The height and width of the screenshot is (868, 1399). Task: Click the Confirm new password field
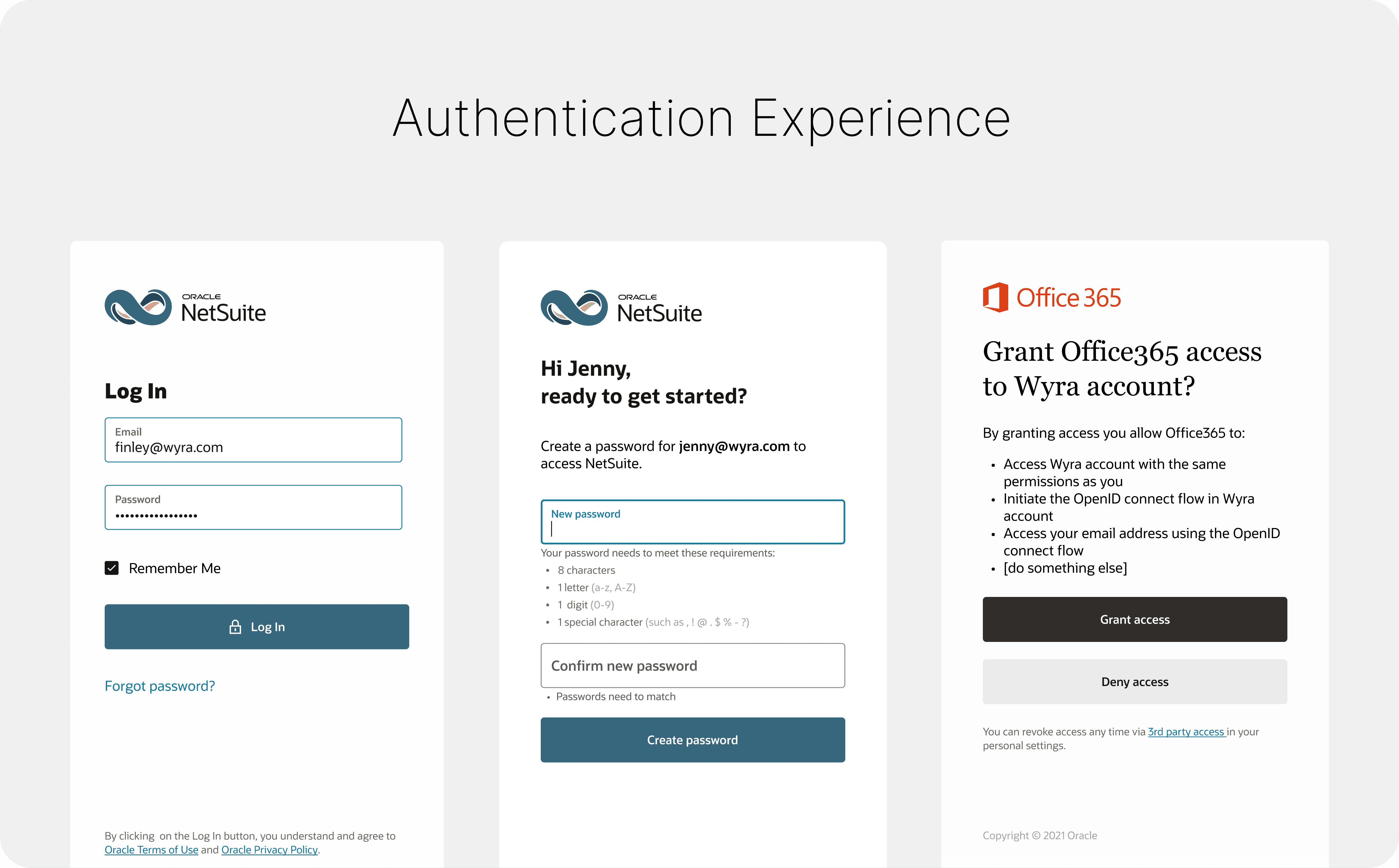pyautogui.click(x=692, y=666)
